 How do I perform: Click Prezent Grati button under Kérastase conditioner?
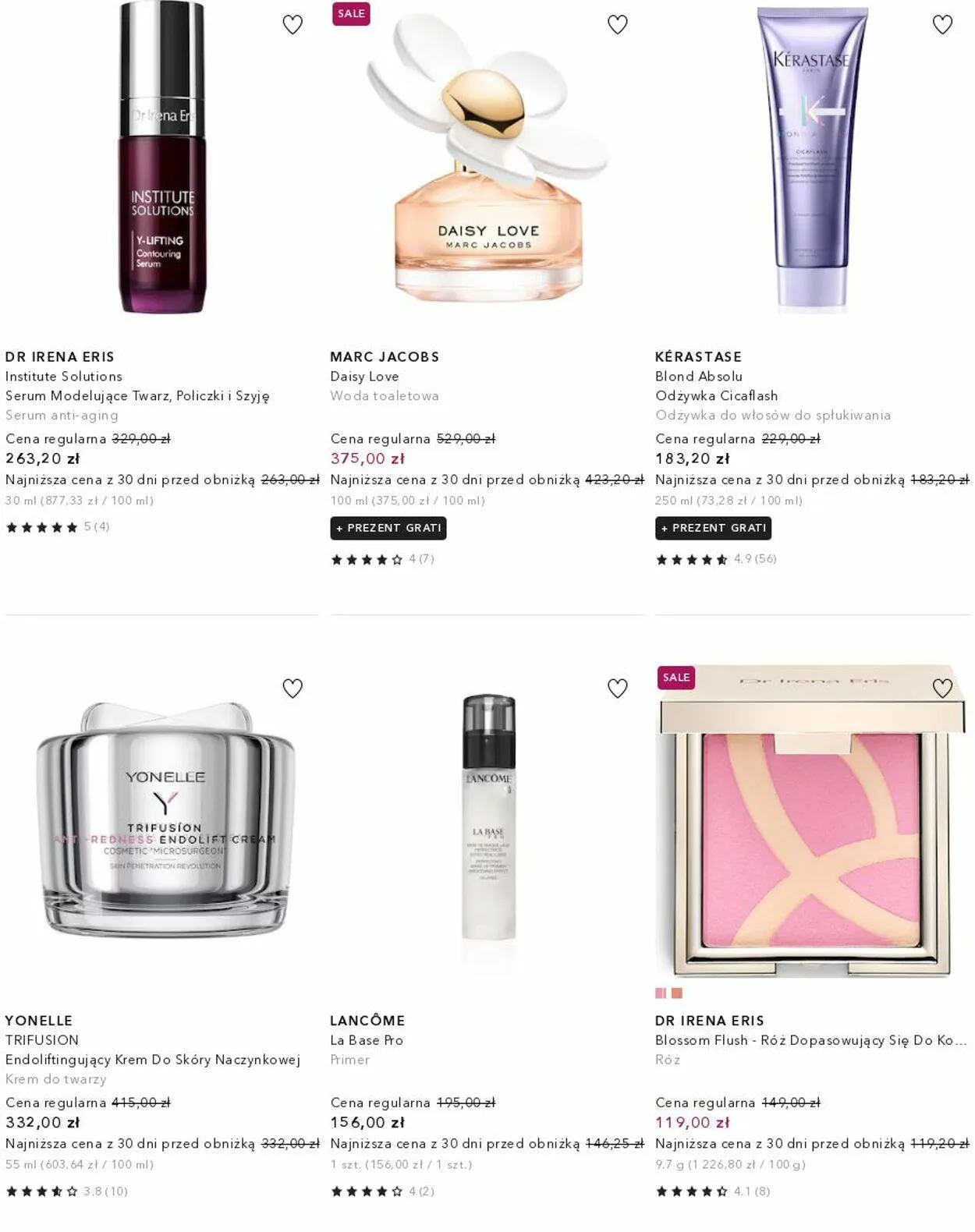coord(714,528)
